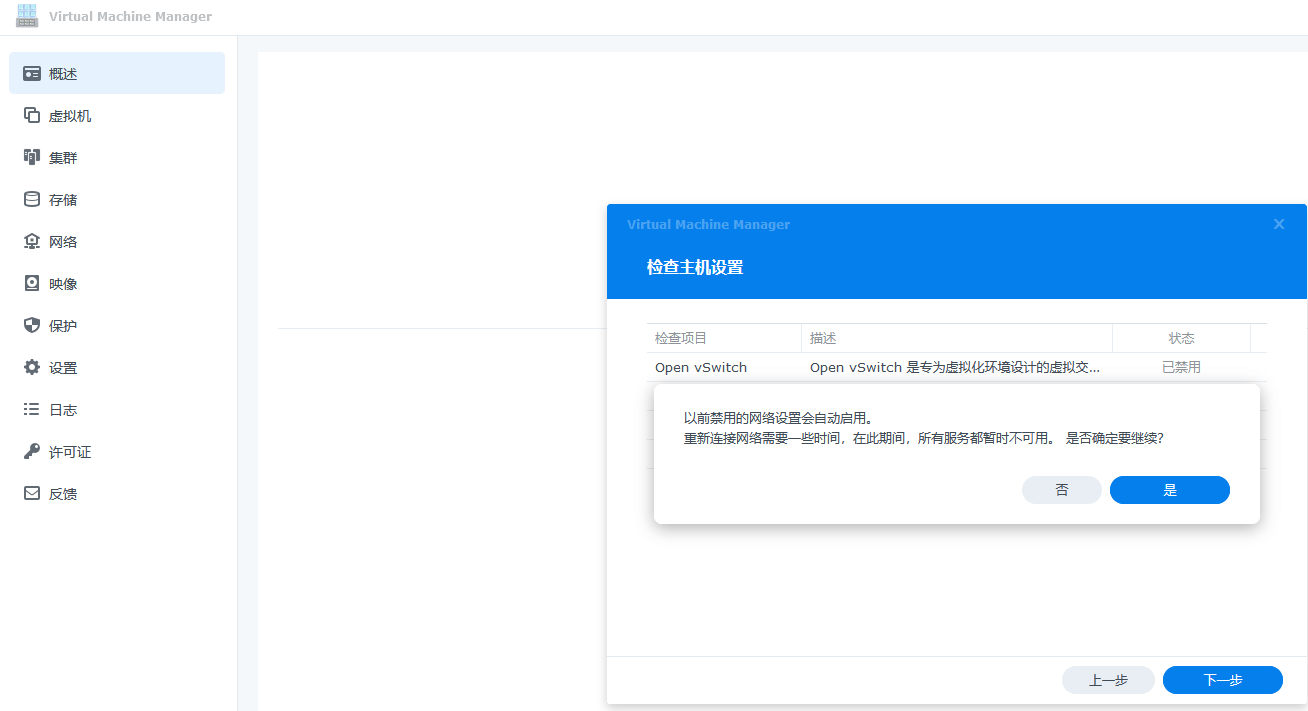This screenshot has height=711, width=1308.
Task: Click the 许可证 key icon
Action: (x=32, y=452)
